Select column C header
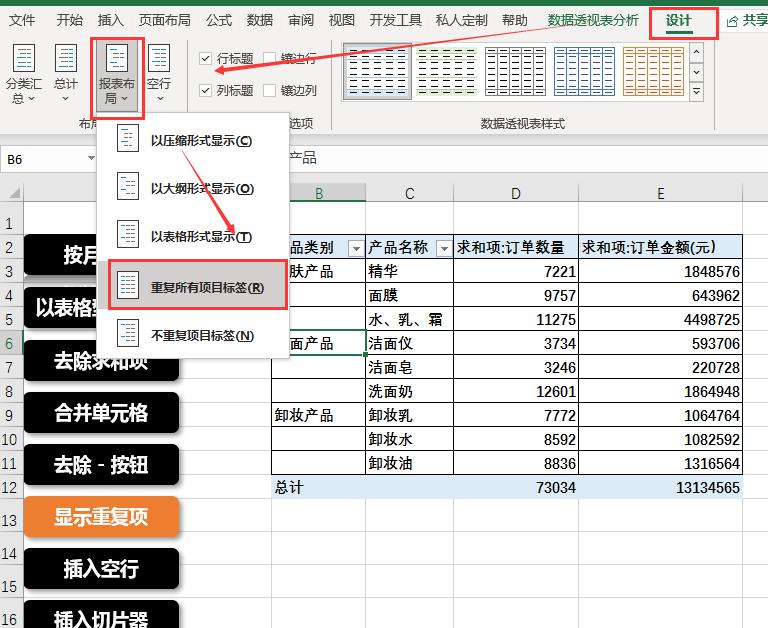 409,193
